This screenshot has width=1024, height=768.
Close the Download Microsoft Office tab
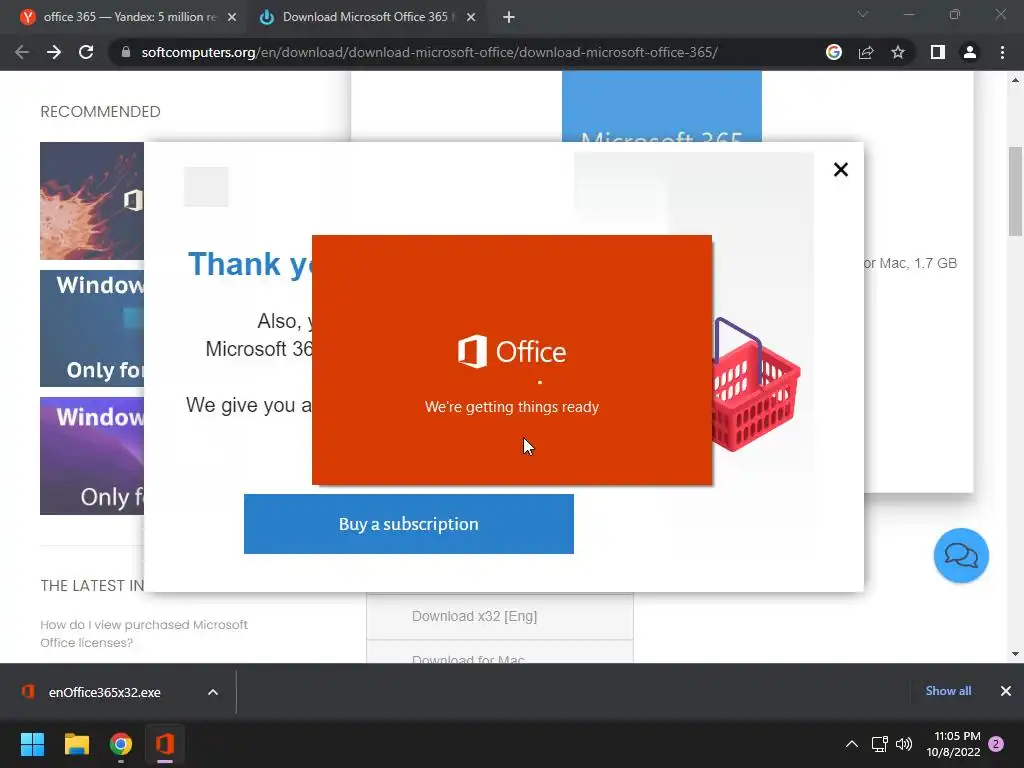[x=471, y=17]
